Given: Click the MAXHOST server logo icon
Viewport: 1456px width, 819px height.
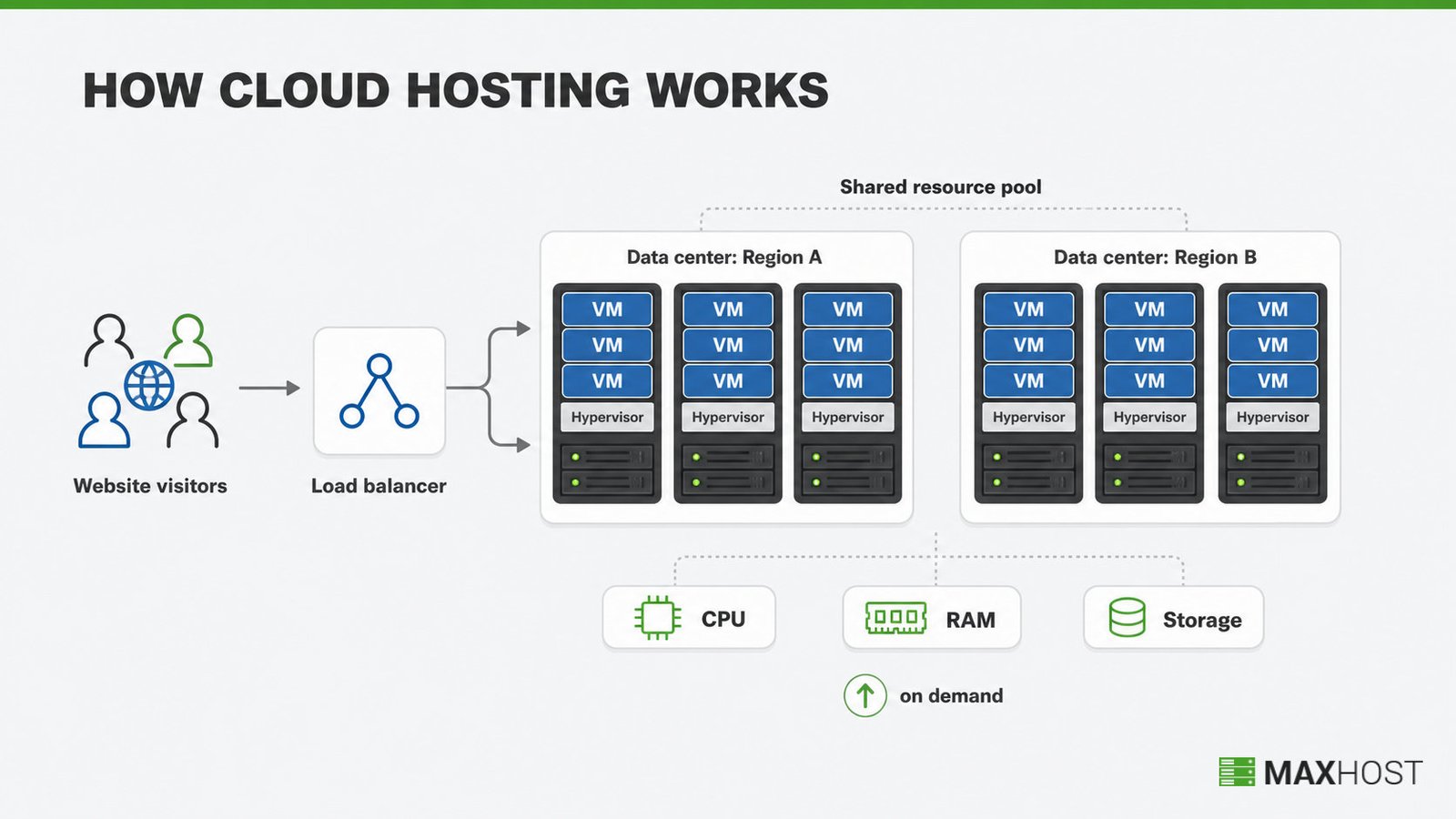Looking at the screenshot, I should [1237, 772].
